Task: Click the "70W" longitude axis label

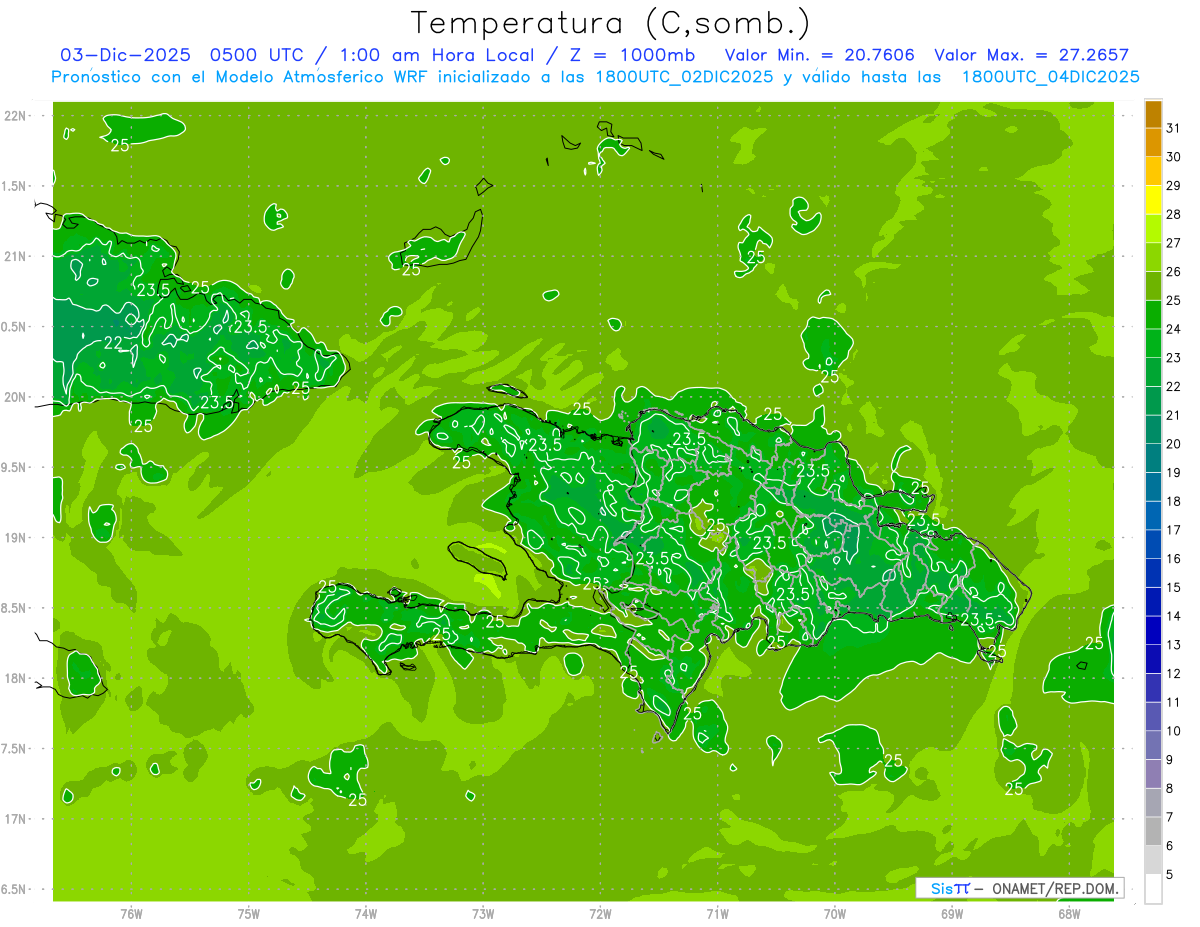Action: (835, 913)
